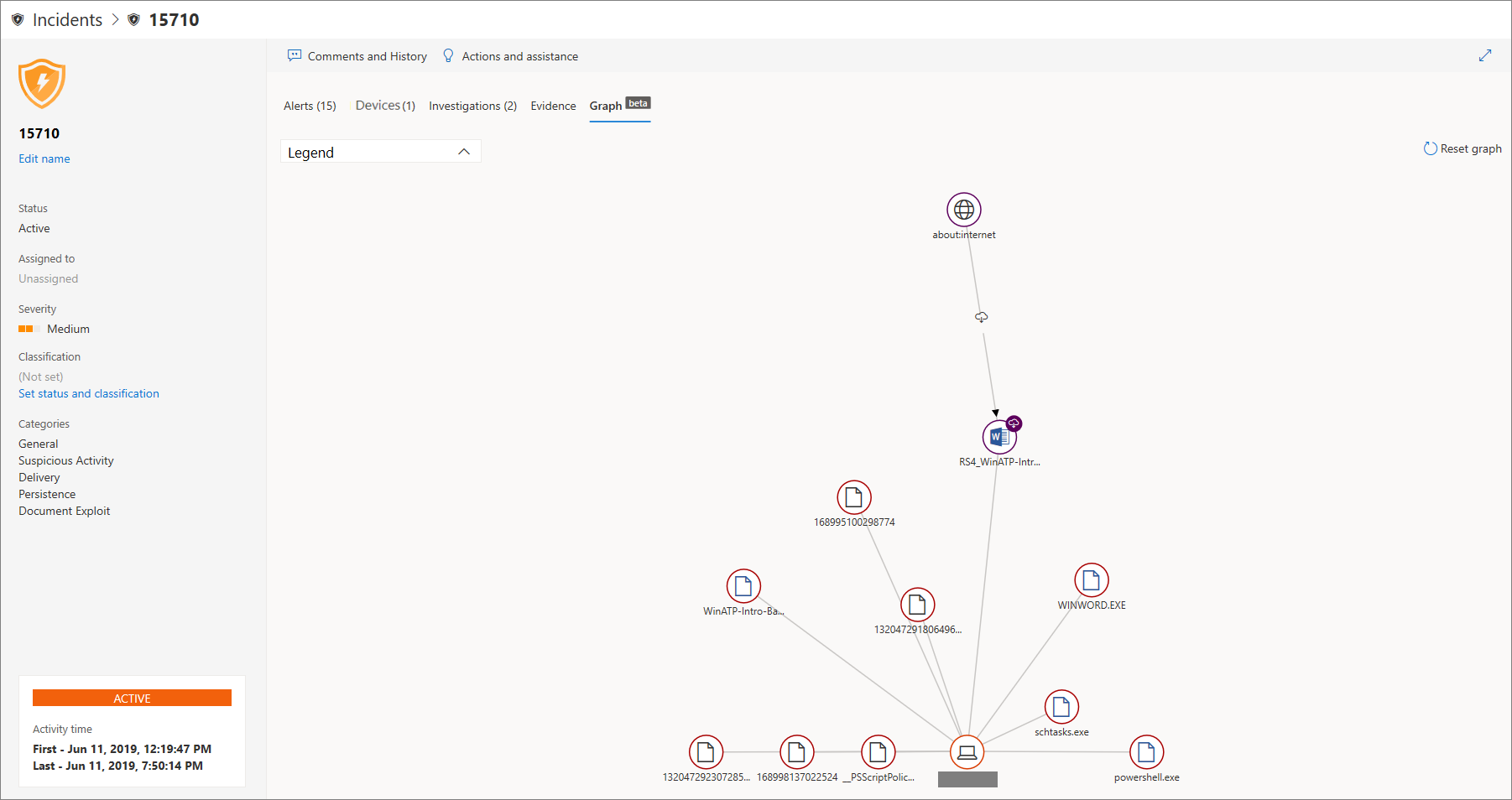This screenshot has width=1512, height=800.
Task: Click the Comments and History speech bubble icon
Action: point(295,55)
